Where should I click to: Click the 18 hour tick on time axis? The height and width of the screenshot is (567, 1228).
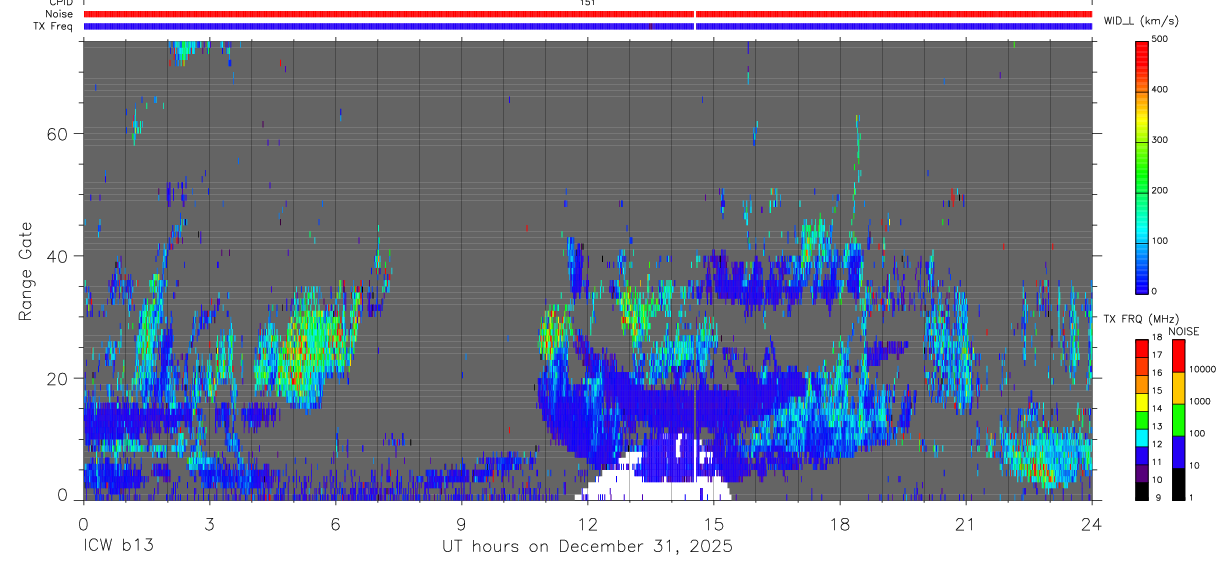point(839,523)
